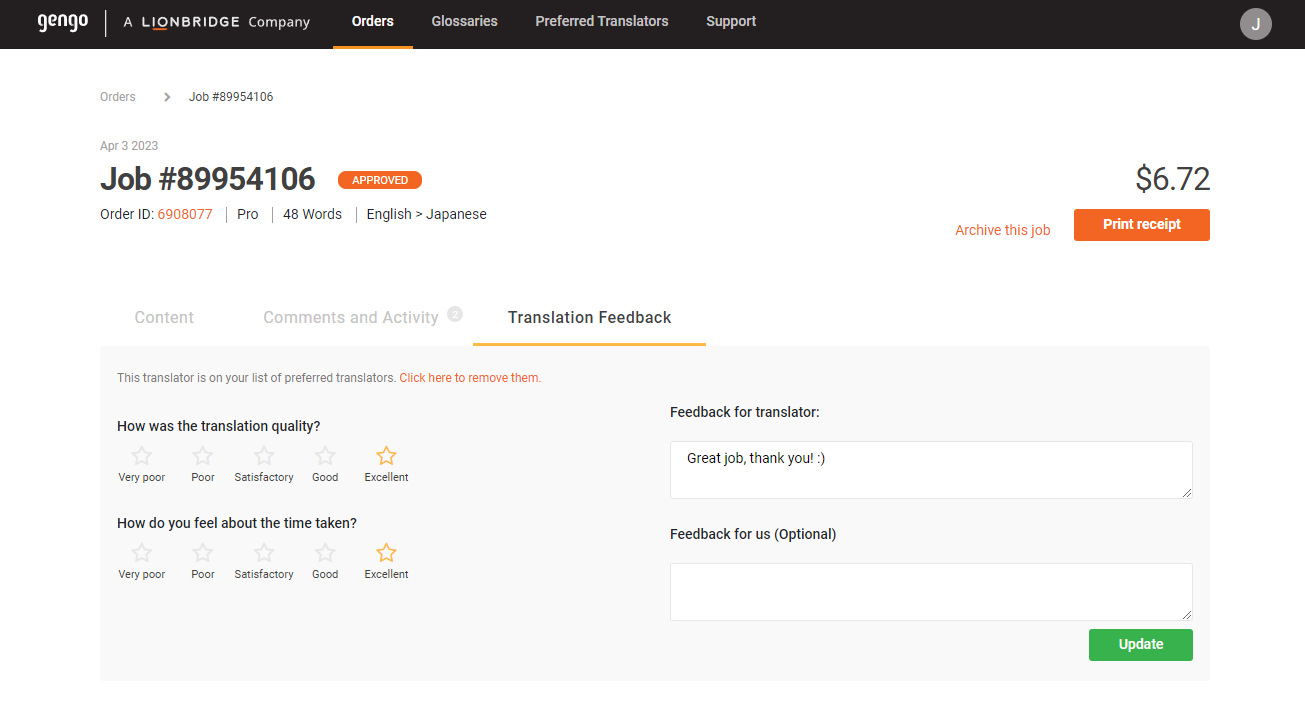Rate time taken Excellent star
Screen dimensions: 1305x710
pos(386,553)
